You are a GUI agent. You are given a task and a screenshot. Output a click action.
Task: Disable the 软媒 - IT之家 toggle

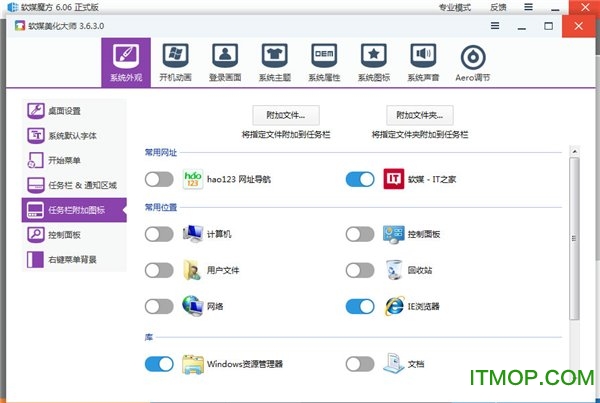(x=360, y=179)
